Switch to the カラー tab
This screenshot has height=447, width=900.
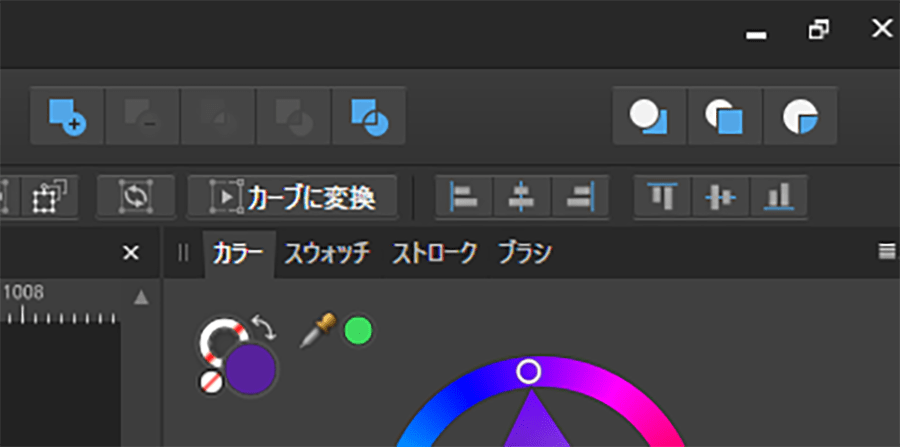239,253
